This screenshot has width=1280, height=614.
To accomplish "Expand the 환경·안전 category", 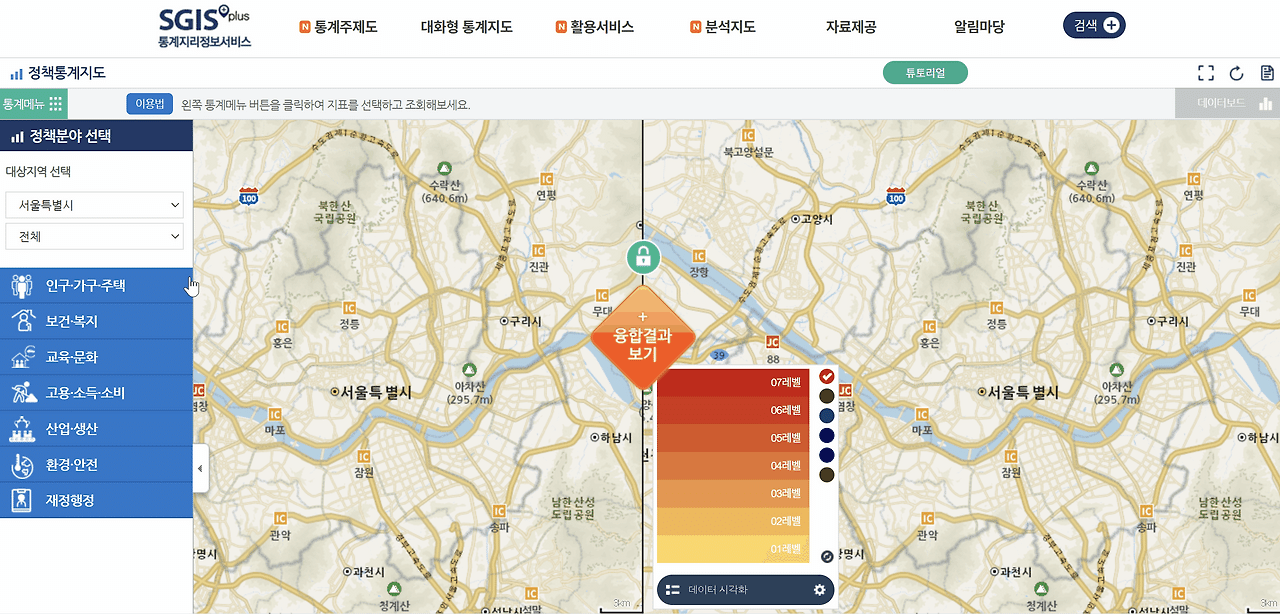I will point(96,465).
